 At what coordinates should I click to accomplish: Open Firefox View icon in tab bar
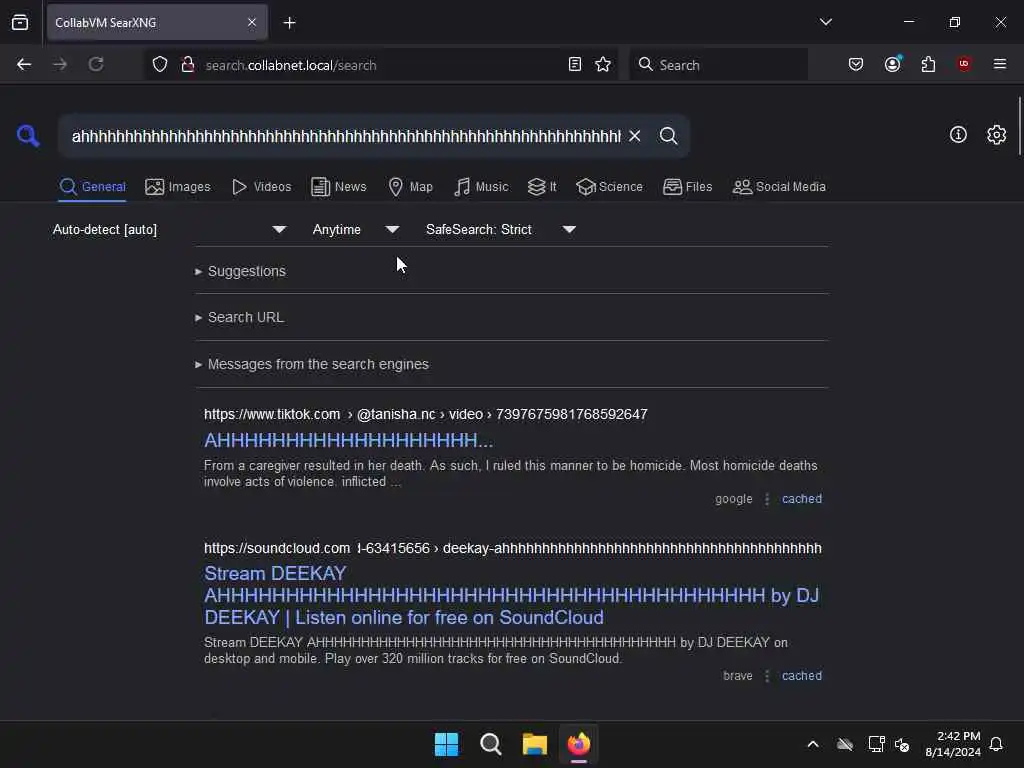(20, 22)
